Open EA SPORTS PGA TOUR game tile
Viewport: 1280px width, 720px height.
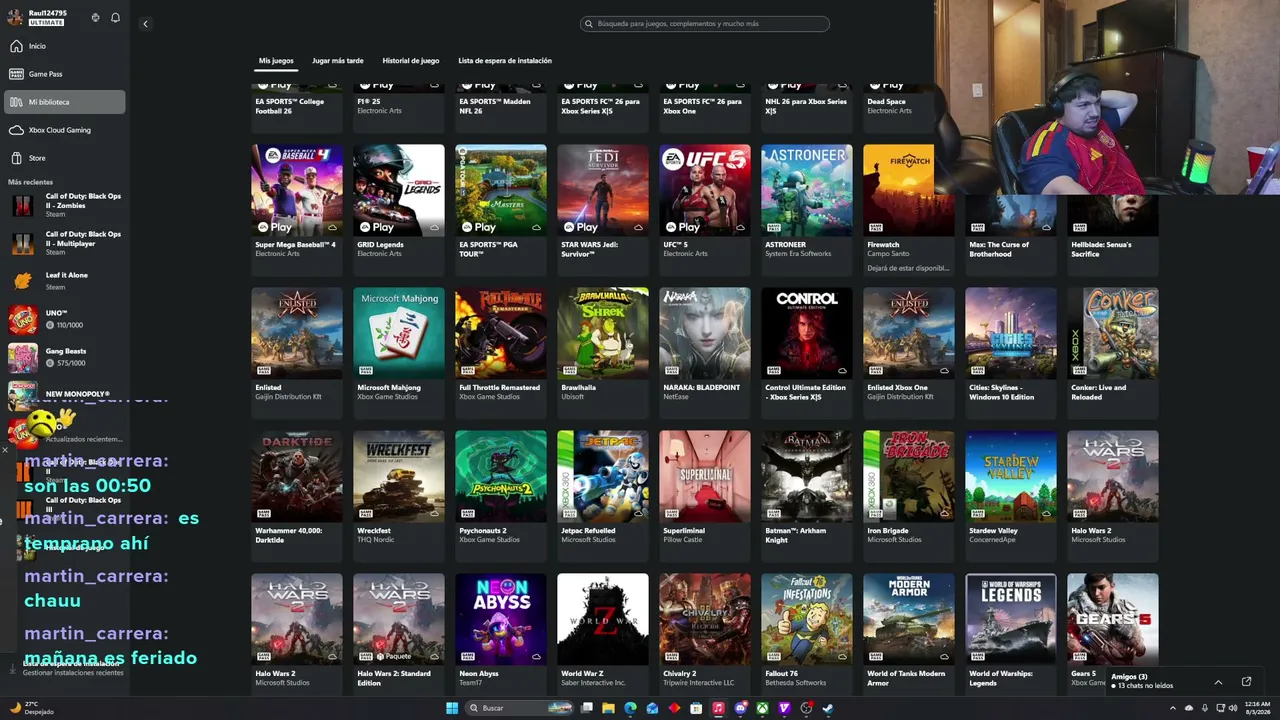[x=501, y=210]
